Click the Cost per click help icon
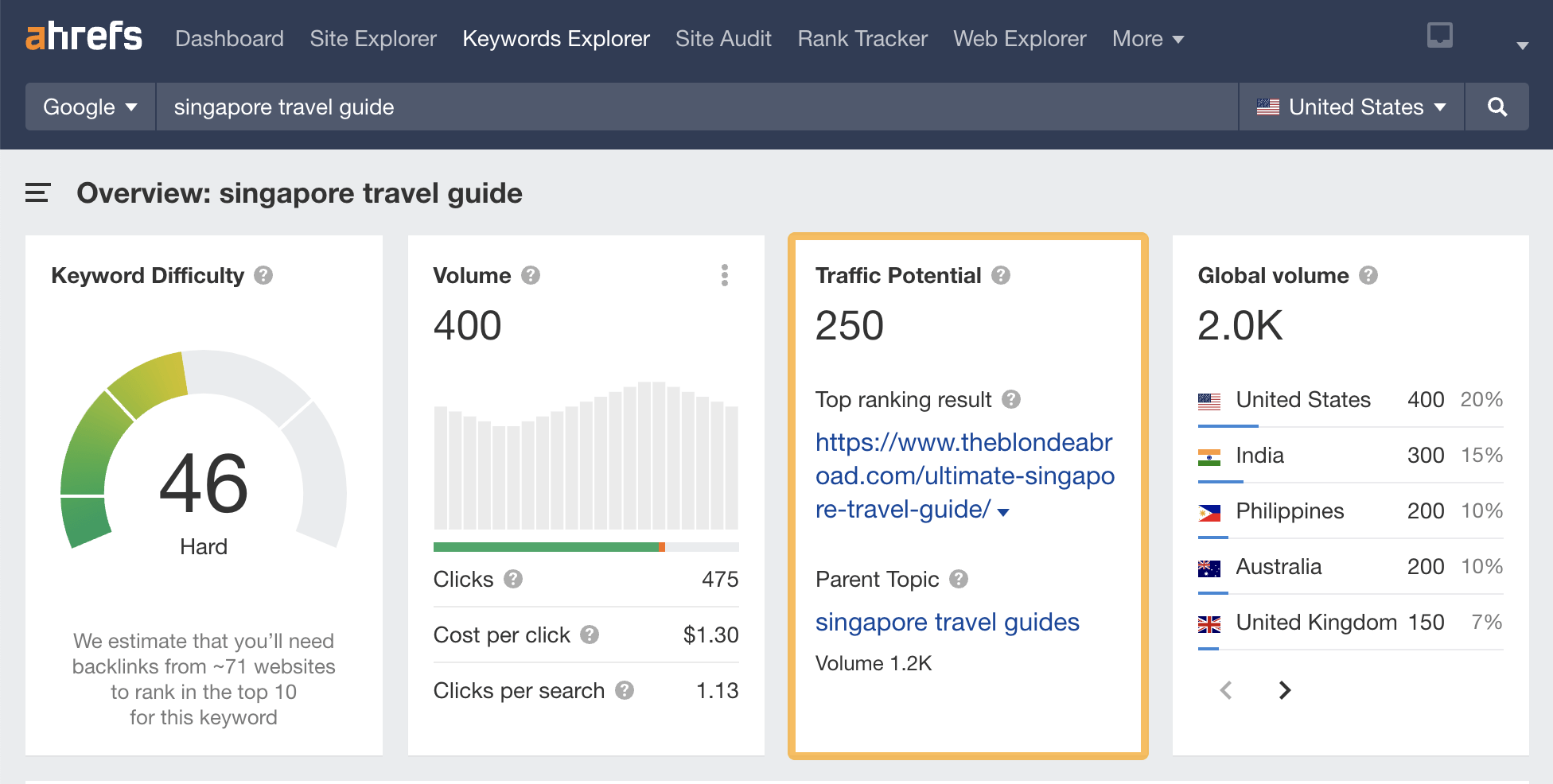 pos(590,635)
